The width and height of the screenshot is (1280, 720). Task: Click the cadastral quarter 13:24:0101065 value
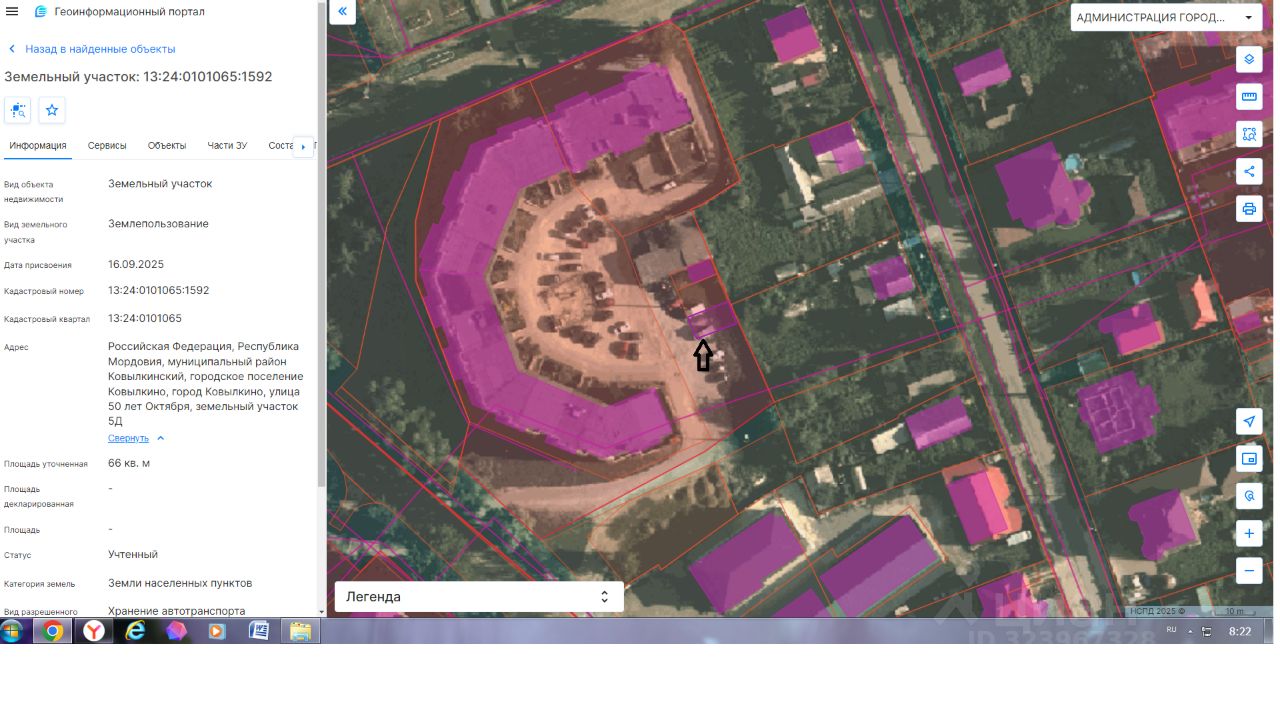pos(145,319)
